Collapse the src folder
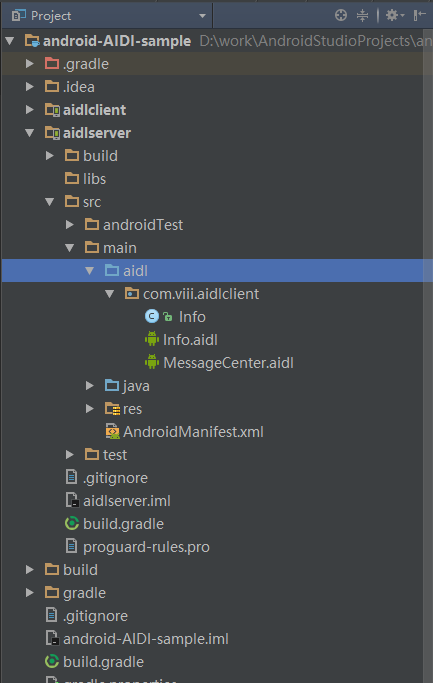433x683 pixels. [50, 202]
